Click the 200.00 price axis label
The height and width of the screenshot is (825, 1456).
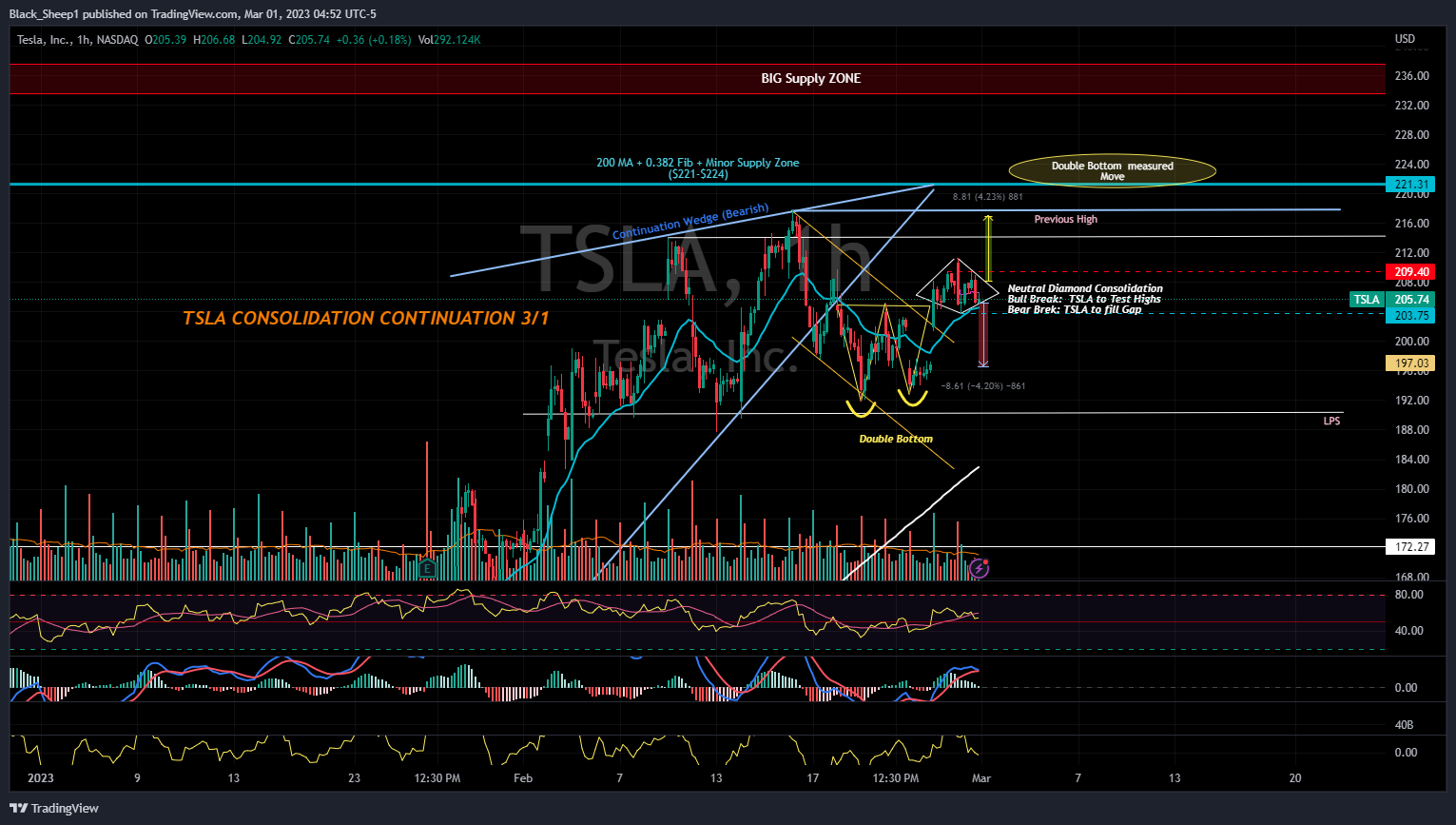pyautogui.click(x=1411, y=342)
